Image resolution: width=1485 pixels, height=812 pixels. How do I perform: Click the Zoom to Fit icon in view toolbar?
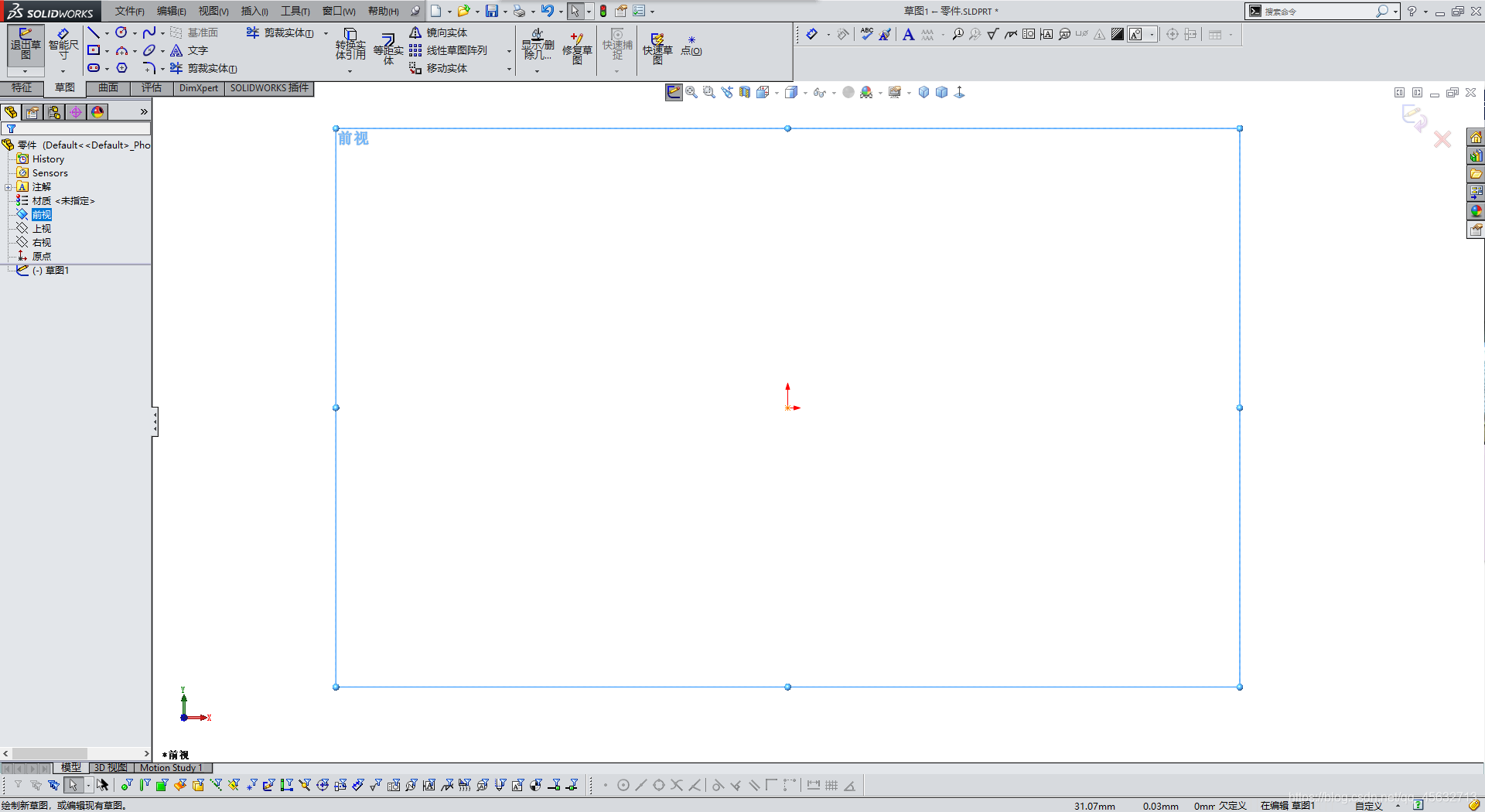(x=691, y=92)
